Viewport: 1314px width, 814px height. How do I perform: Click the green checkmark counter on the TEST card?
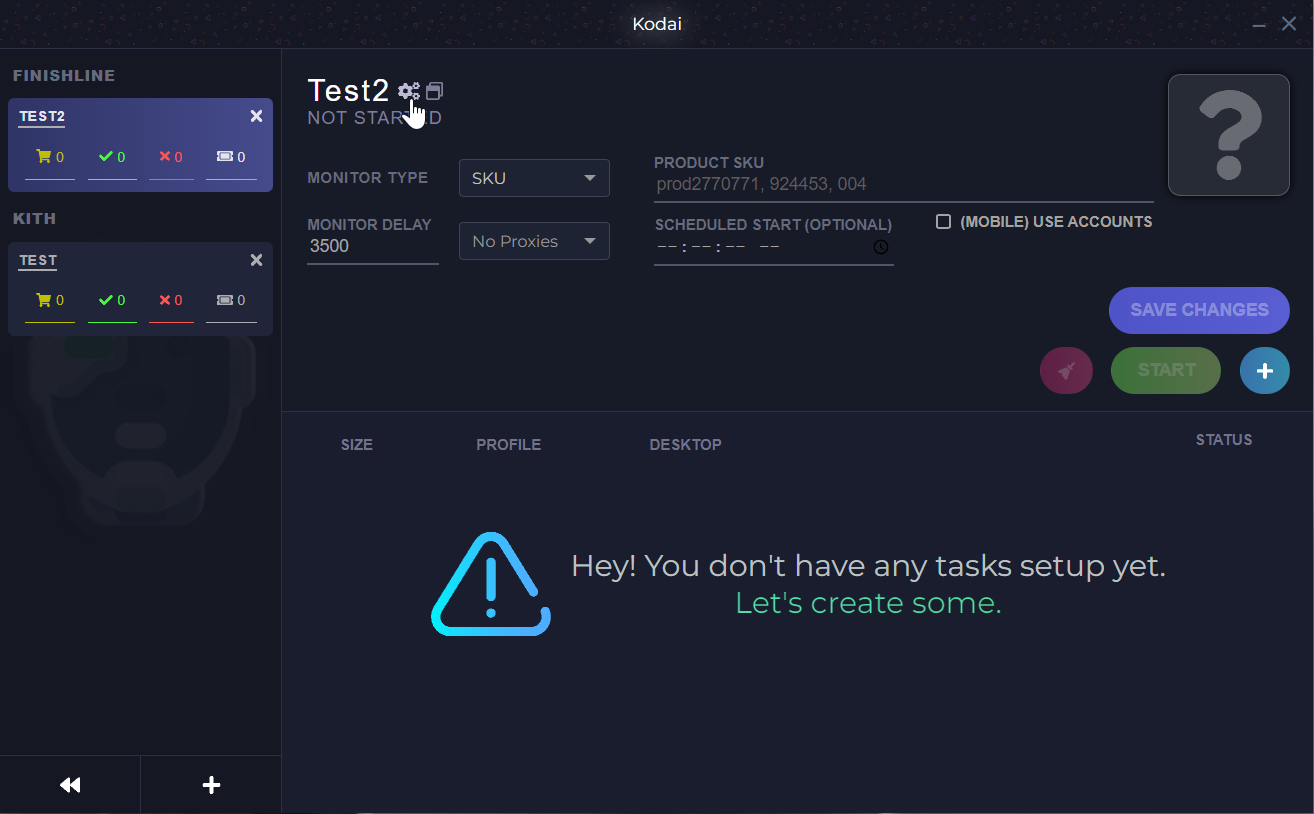click(112, 300)
